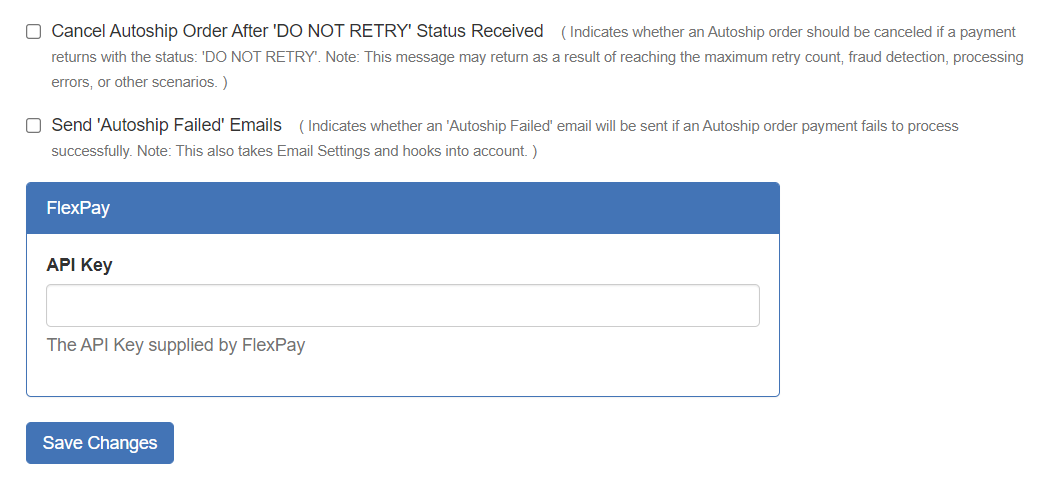Enable Cancel Autoship Order checkbox

(33, 32)
